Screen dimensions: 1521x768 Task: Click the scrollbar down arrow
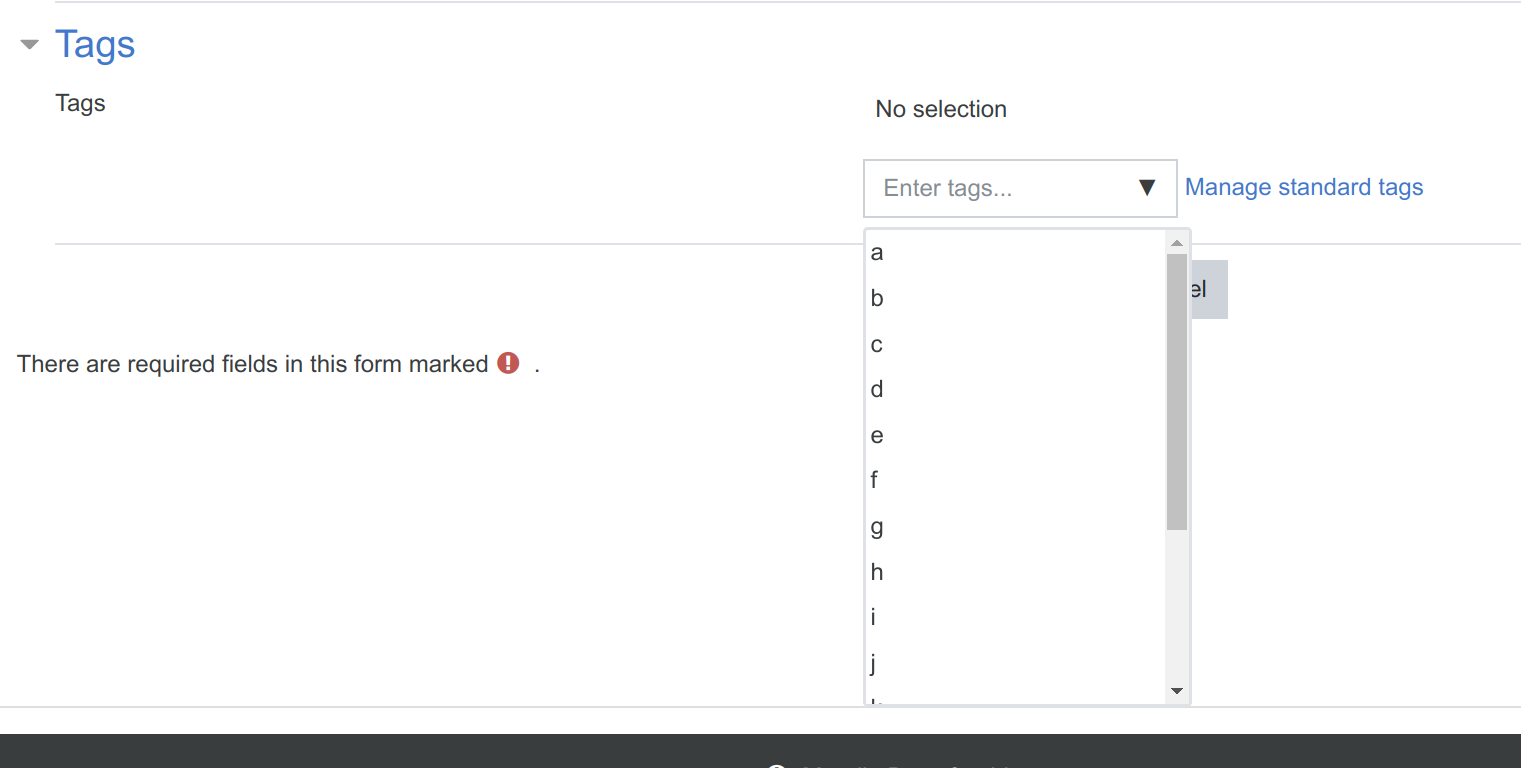coord(1176,691)
